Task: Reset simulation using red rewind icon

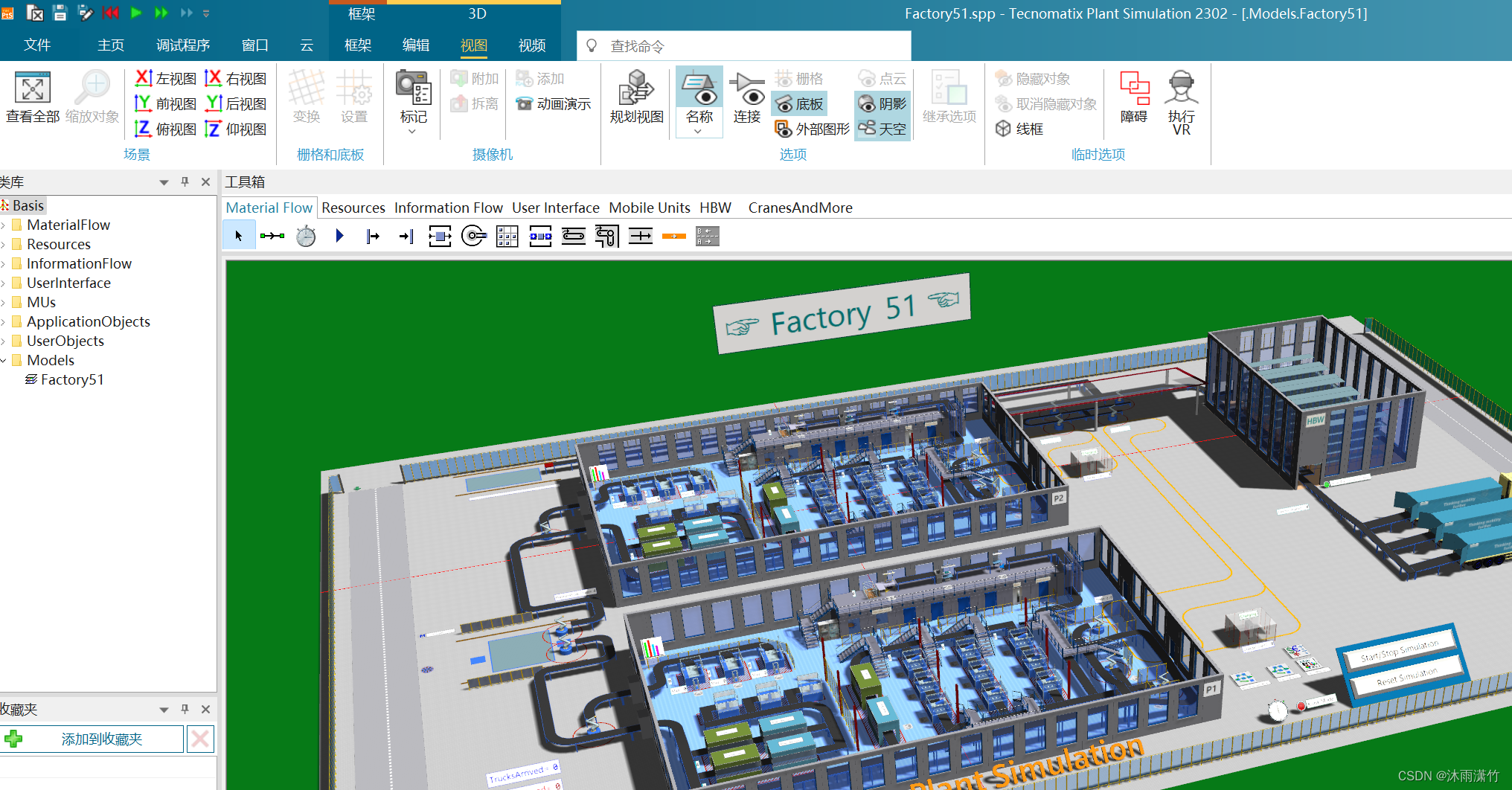Action: pyautogui.click(x=111, y=13)
